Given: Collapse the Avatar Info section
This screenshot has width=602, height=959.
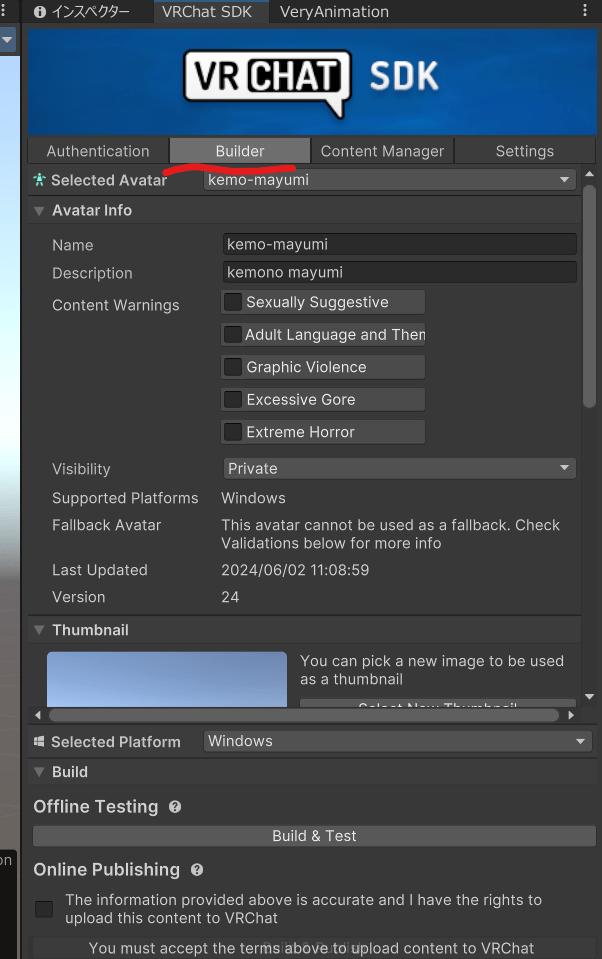Looking at the screenshot, I should (x=40, y=211).
